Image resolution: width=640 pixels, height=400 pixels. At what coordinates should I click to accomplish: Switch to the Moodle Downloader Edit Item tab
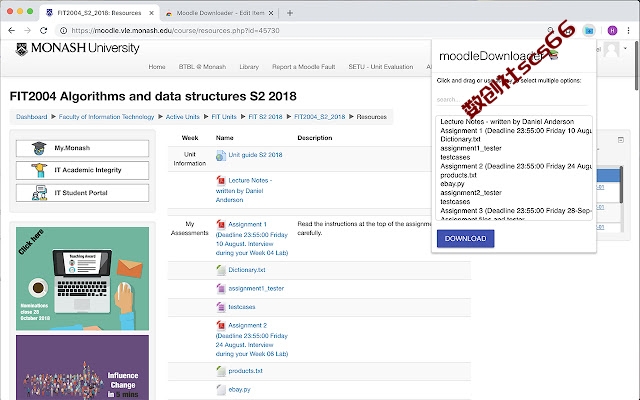219,13
